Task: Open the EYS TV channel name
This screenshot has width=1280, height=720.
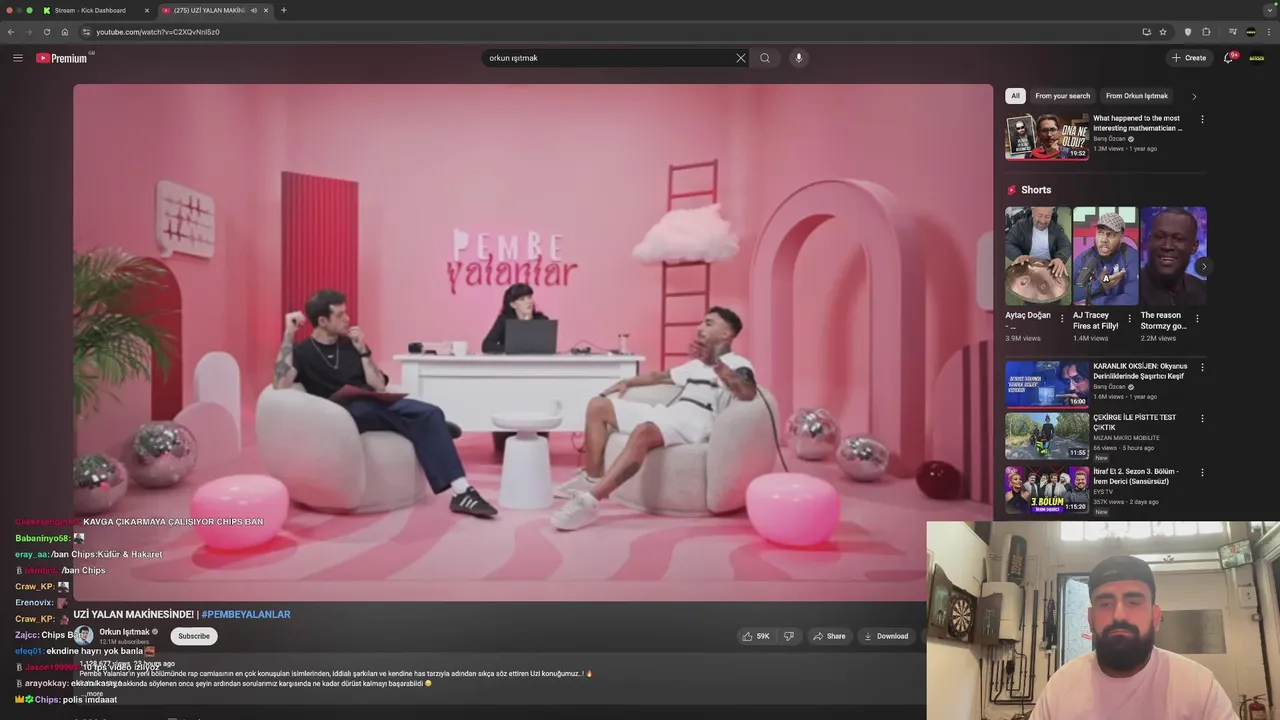Action: (1103, 492)
